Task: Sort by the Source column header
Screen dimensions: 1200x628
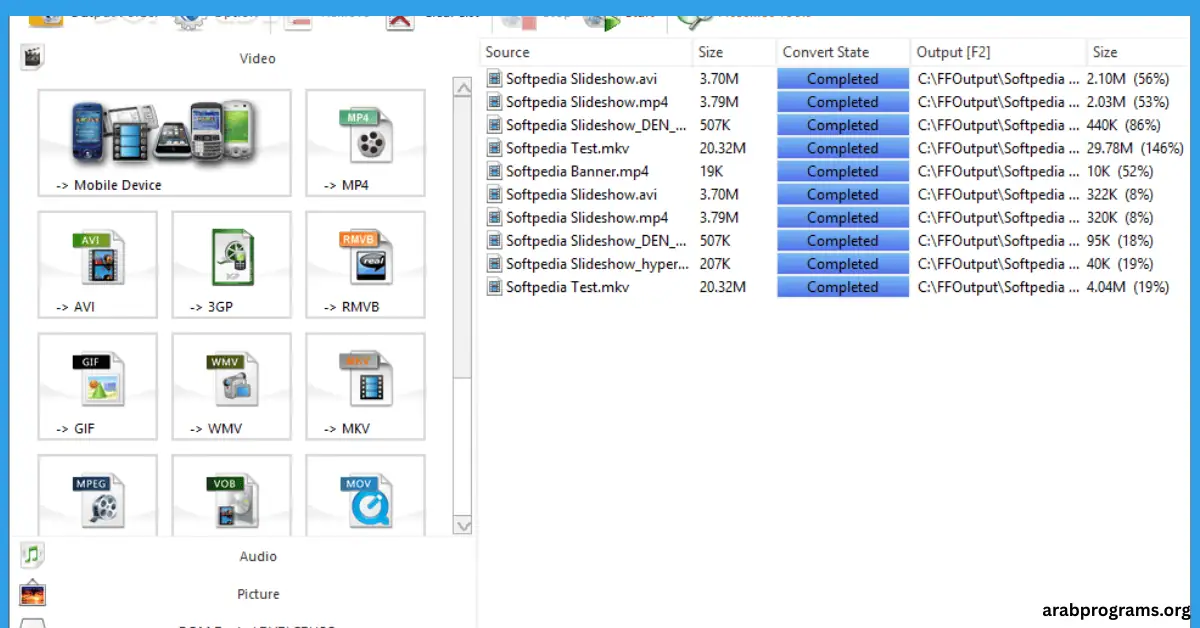Action: click(586, 52)
